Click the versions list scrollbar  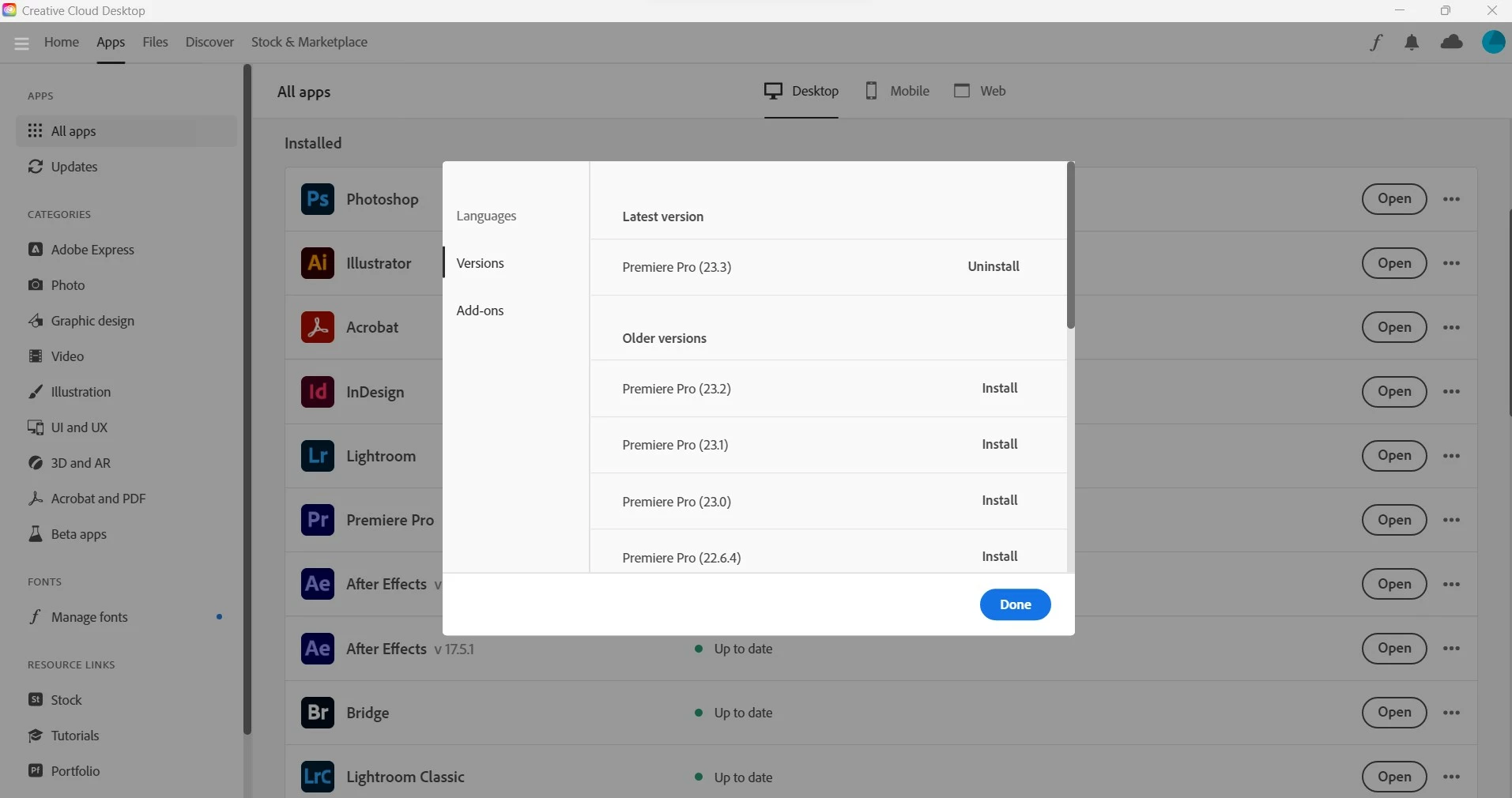click(x=1070, y=245)
